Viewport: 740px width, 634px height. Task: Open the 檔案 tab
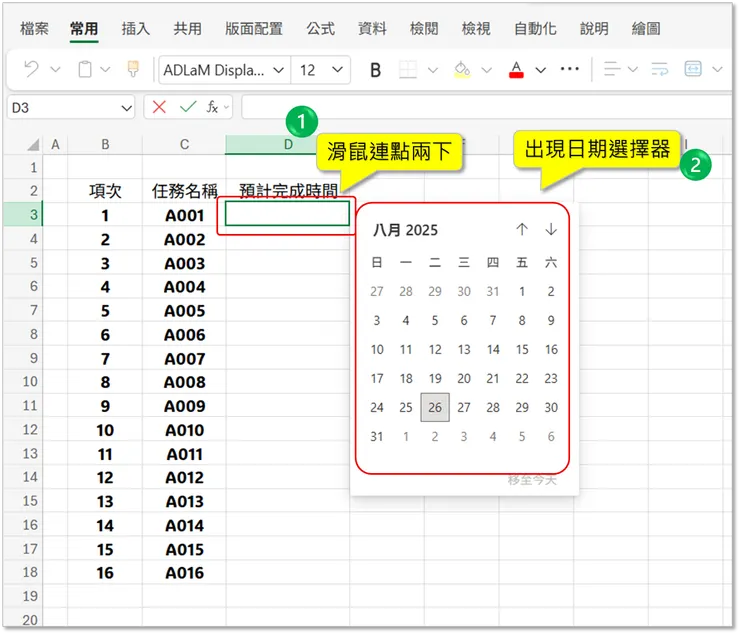34,29
